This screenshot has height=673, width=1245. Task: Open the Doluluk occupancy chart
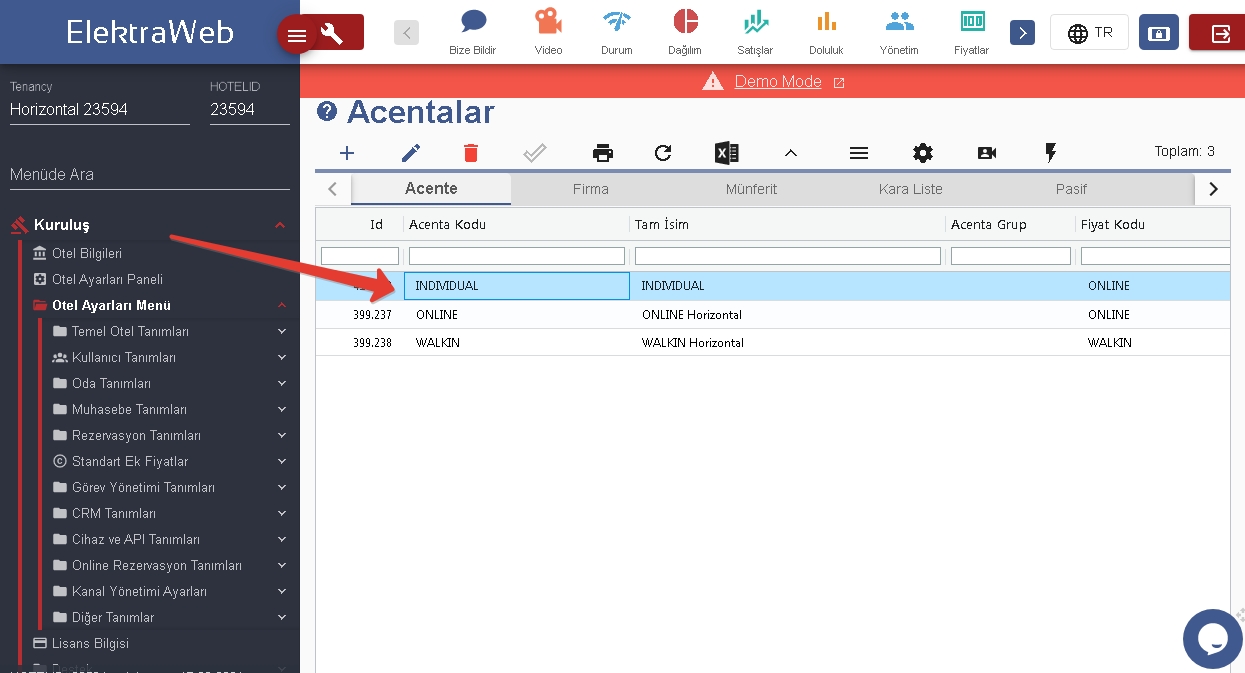click(825, 32)
